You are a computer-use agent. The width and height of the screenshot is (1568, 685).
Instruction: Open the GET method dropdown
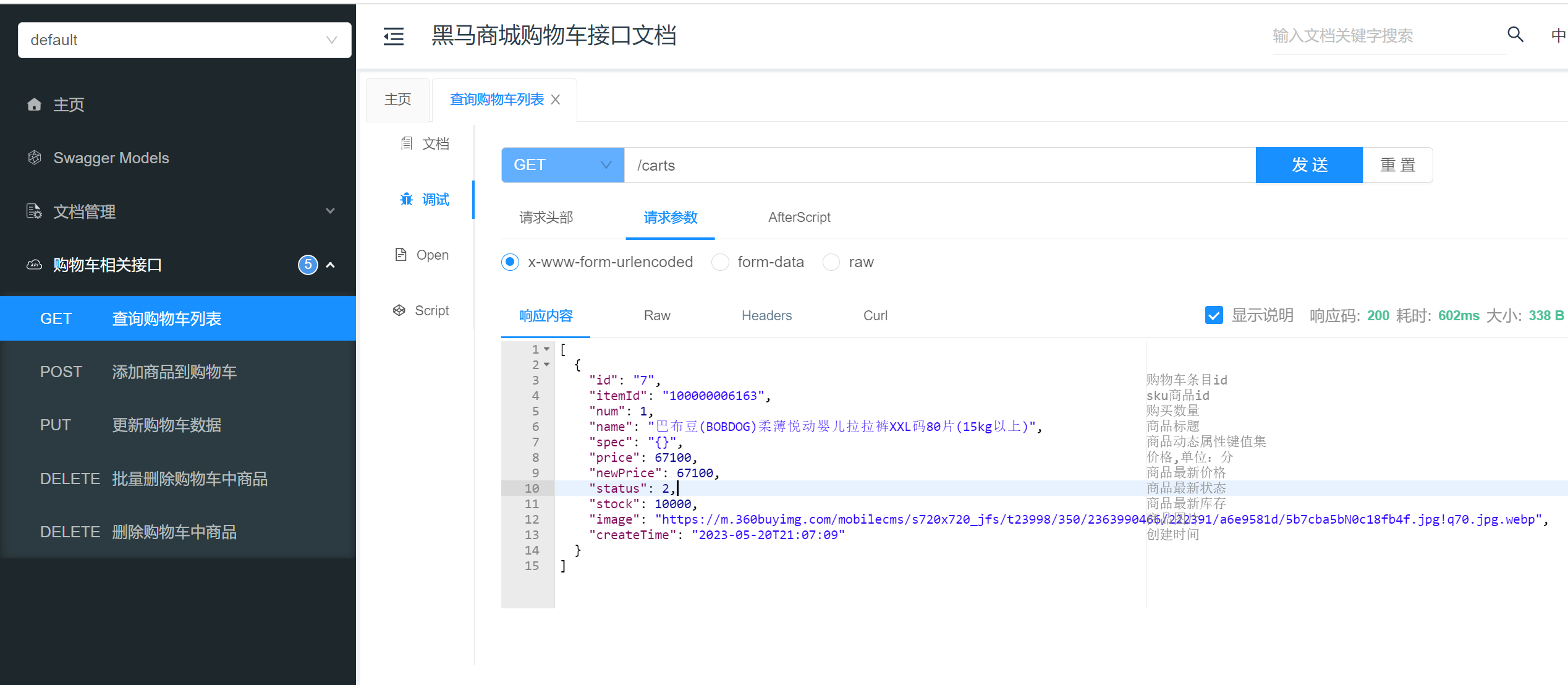pos(562,165)
